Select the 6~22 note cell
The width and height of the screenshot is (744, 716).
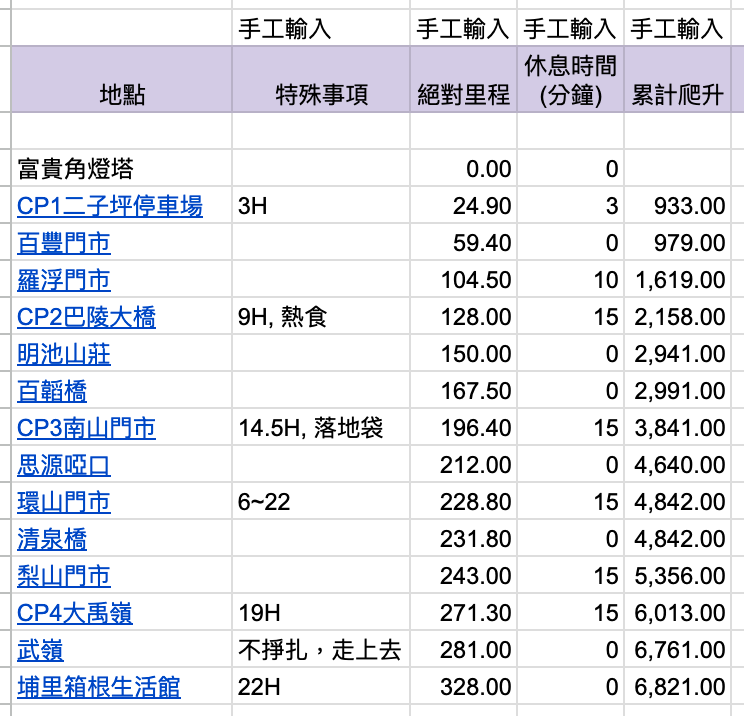pos(321,501)
